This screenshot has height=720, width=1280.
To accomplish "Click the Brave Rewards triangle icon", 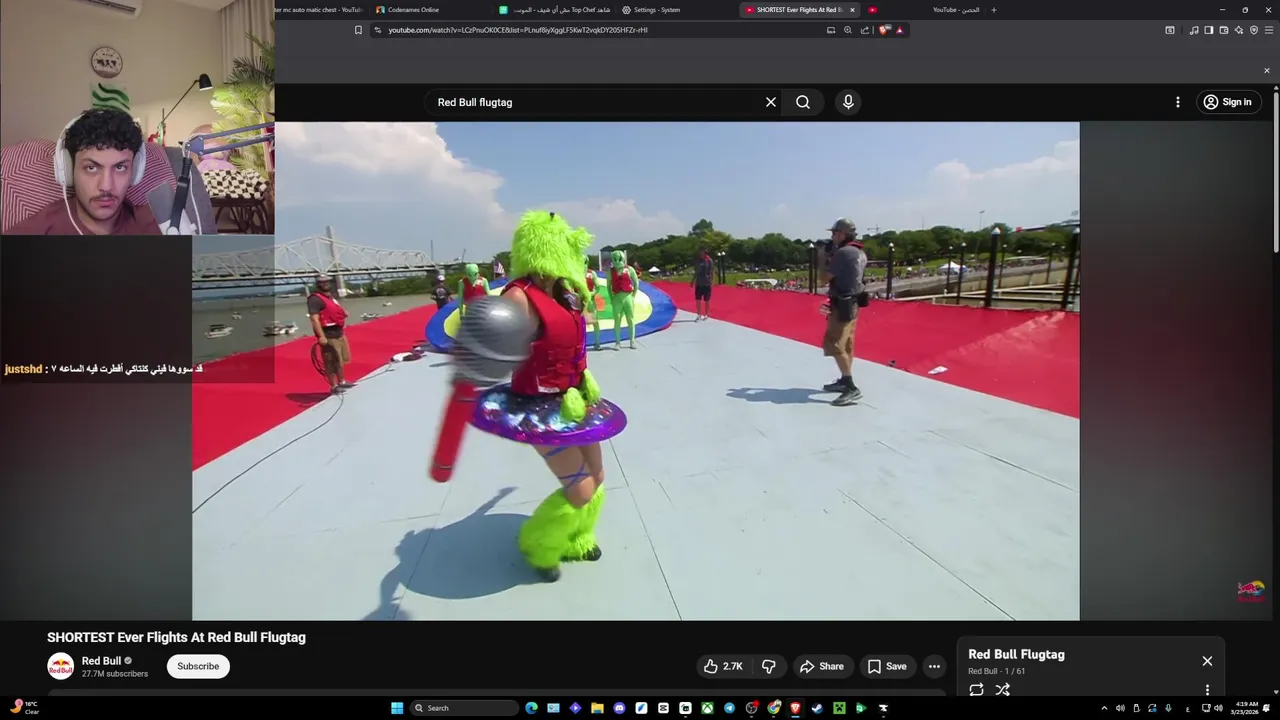I will click(899, 30).
